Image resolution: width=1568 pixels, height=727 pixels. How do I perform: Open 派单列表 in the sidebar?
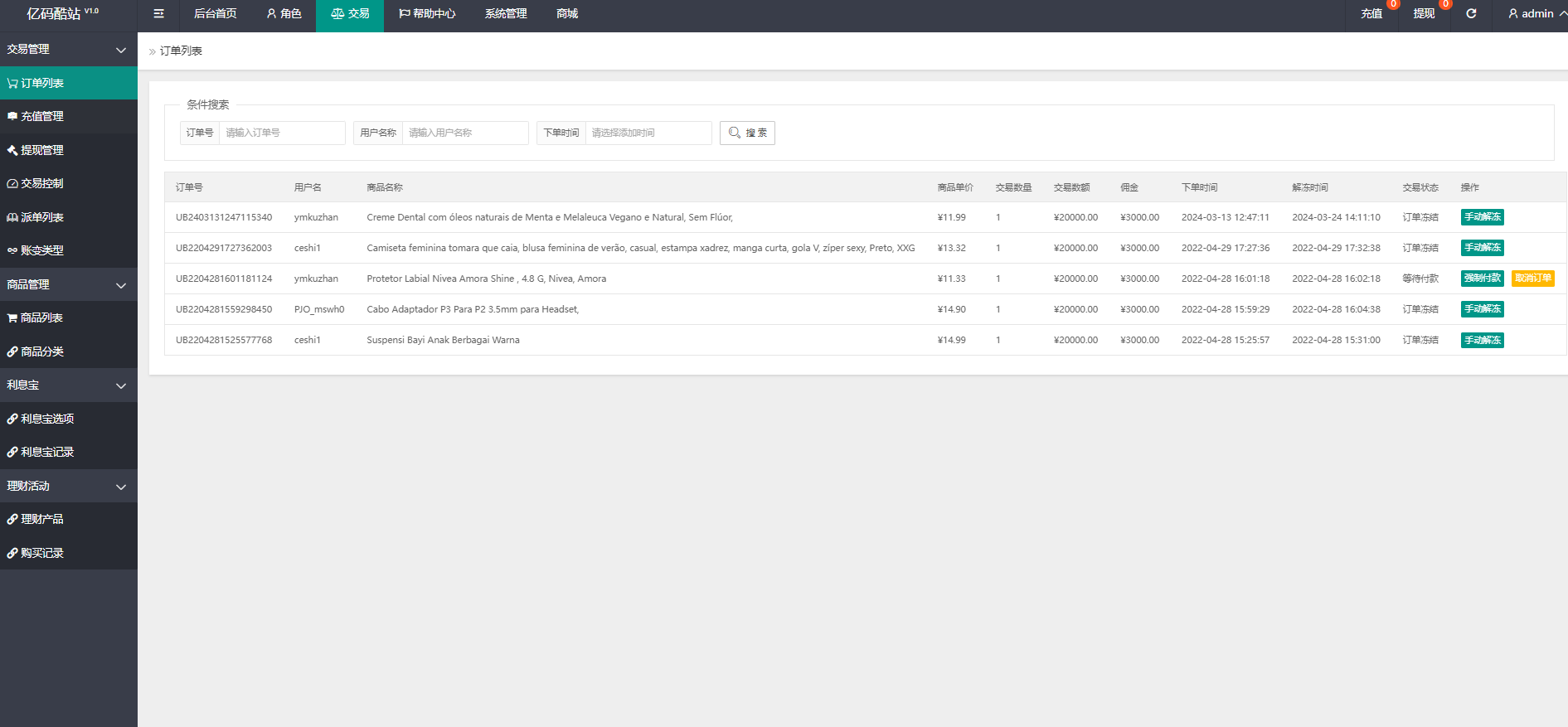(69, 217)
